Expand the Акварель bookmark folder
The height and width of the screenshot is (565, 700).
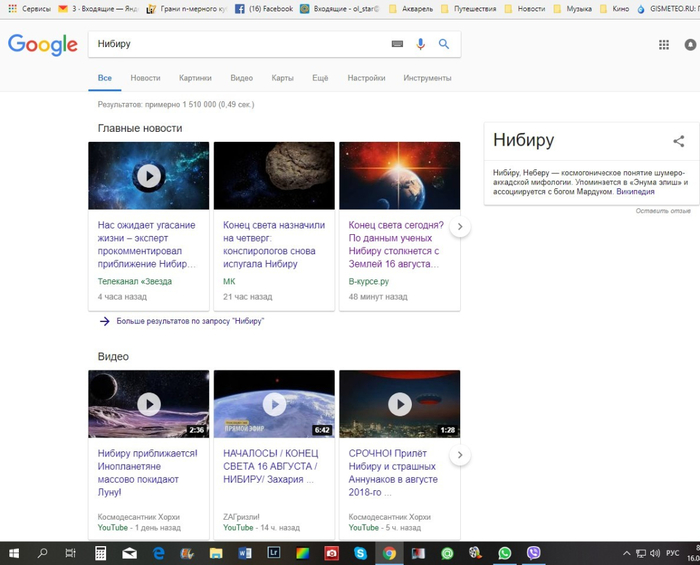(411, 8)
